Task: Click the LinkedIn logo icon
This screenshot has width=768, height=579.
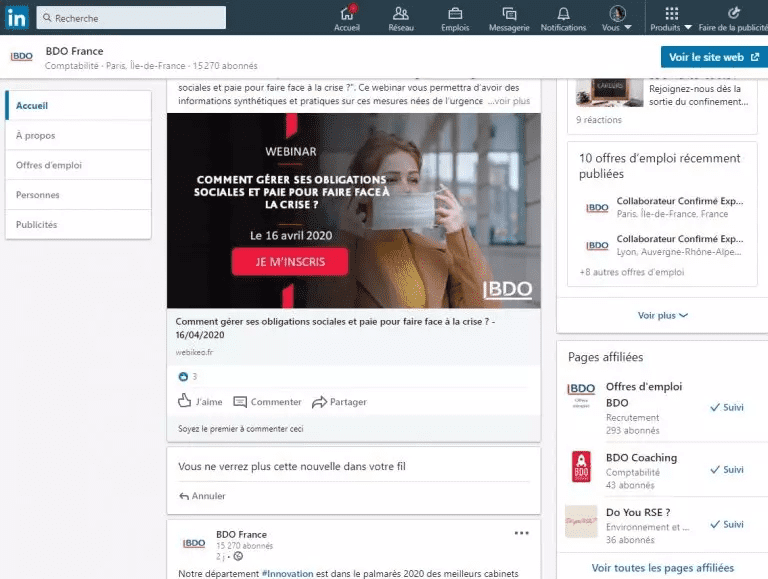Action: (x=17, y=18)
